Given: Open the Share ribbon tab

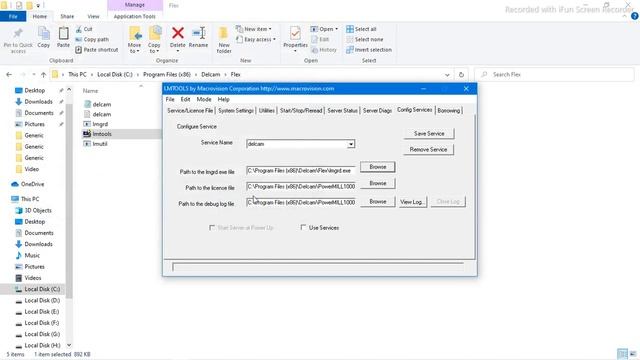Looking at the screenshot, I should pos(67,16).
